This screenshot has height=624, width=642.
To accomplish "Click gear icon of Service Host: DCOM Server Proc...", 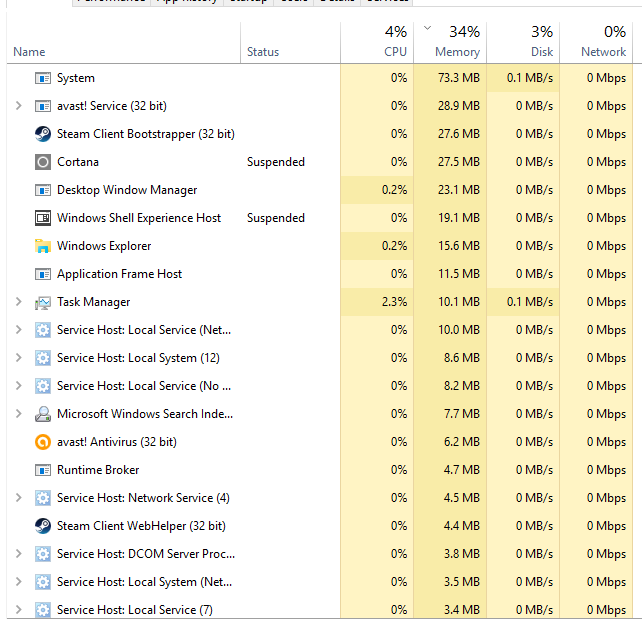I will click(43, 554).
